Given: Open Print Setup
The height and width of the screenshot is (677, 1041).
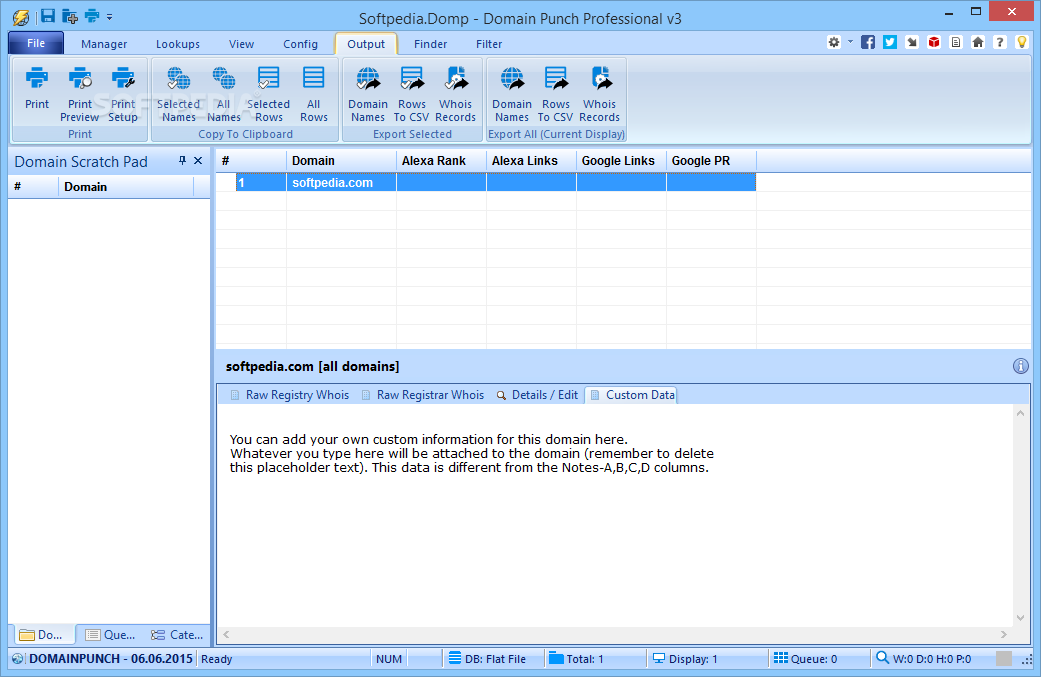Looking at the screenshot, I should click(x=123, y=94).
